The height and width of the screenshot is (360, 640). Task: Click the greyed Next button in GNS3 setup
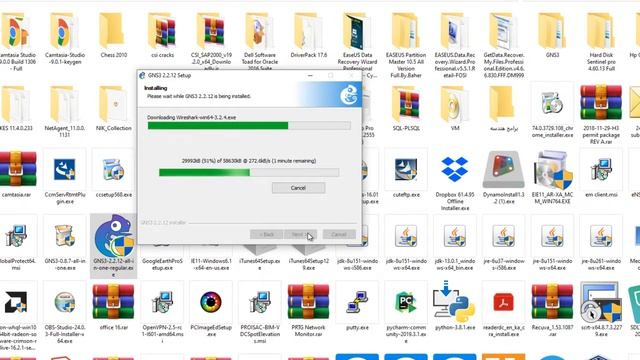click(300, 234)
